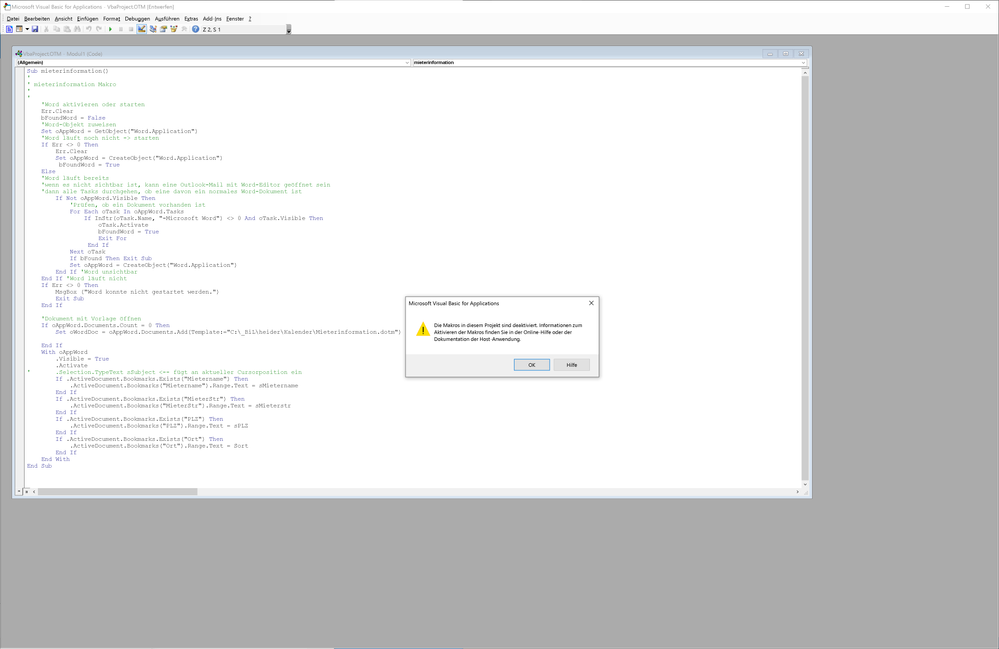
Task: Click the MsgBox Word konnte nicht gestartet line
Action: coord(137,292)
